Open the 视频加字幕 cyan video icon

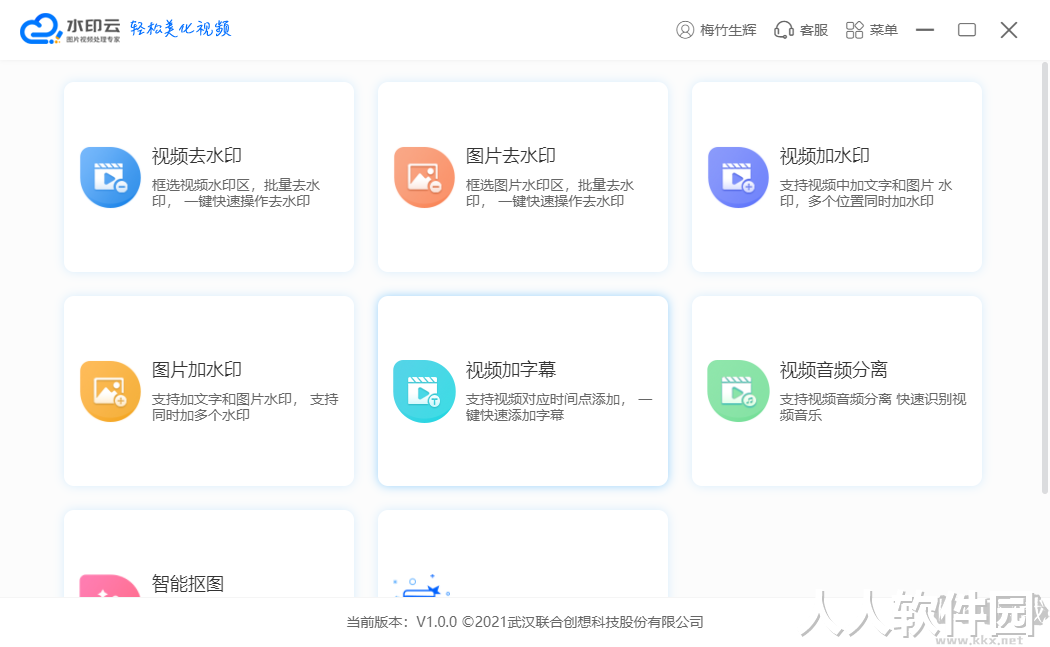pos(424,391)
